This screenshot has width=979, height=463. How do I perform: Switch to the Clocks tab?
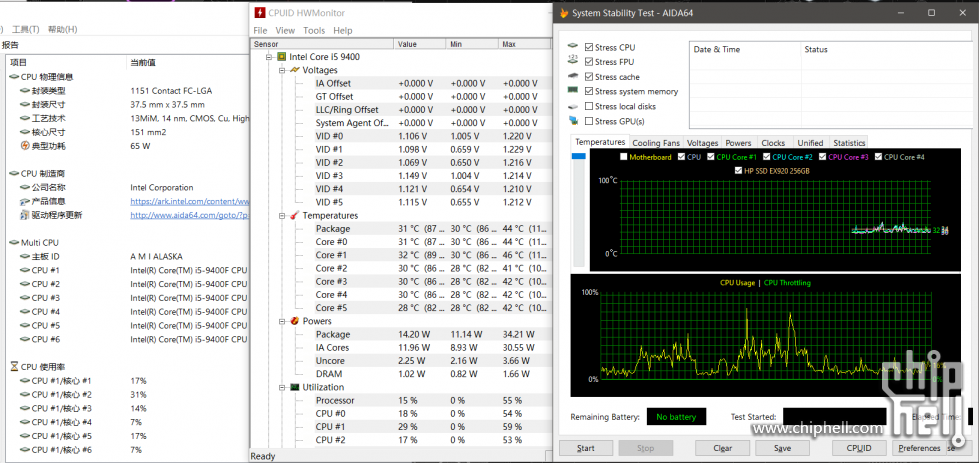(x=773, y=143)
